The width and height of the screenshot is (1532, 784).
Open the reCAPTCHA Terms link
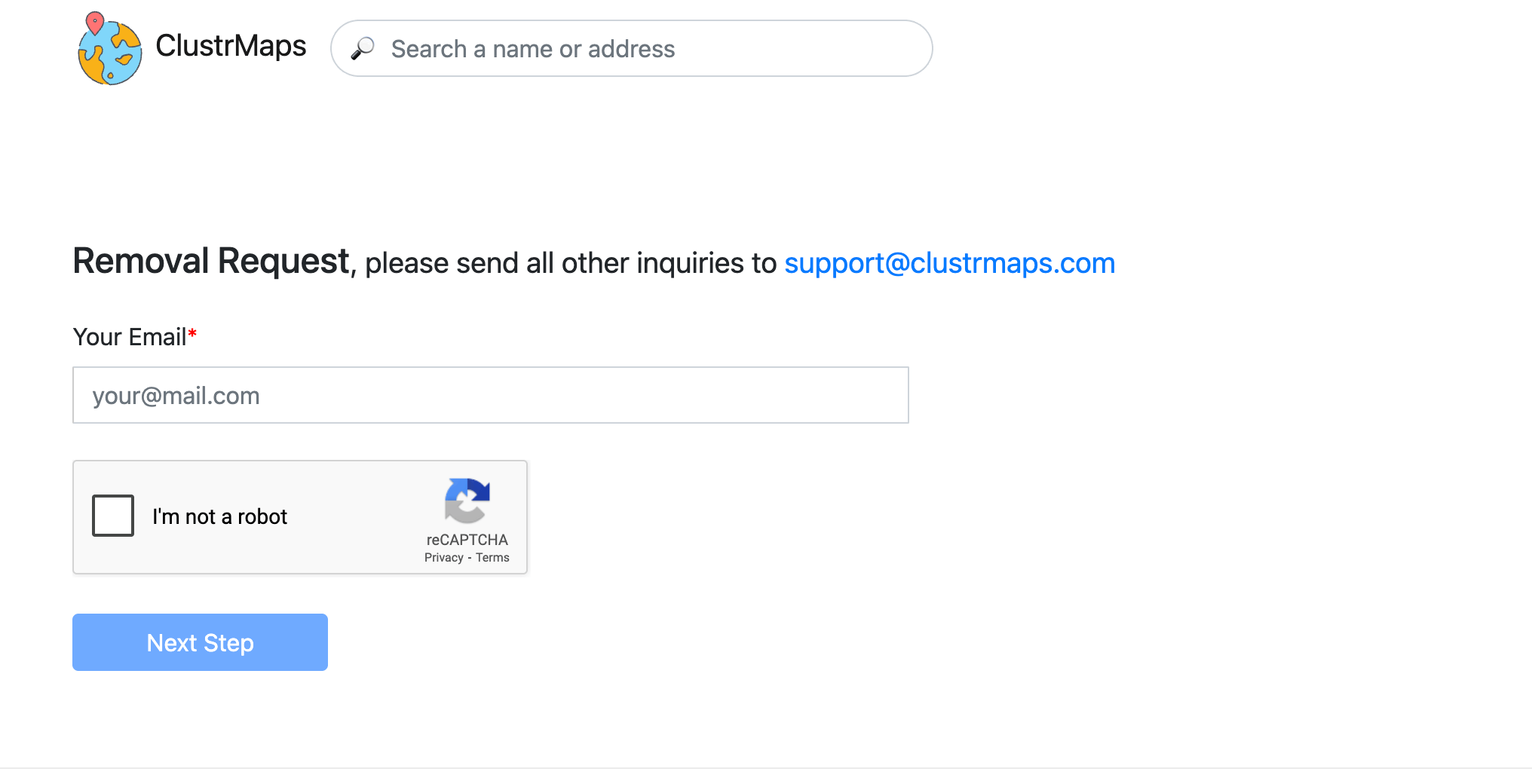(492, 558)
